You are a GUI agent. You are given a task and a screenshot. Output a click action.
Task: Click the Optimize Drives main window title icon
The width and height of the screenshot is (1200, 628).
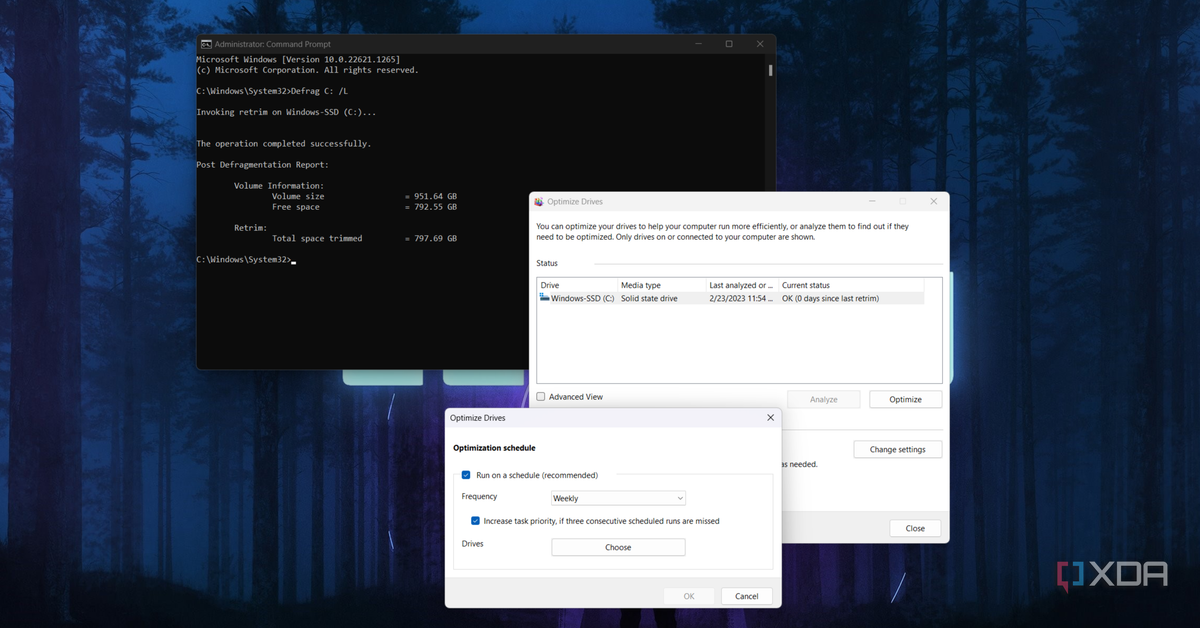[539, 202]
